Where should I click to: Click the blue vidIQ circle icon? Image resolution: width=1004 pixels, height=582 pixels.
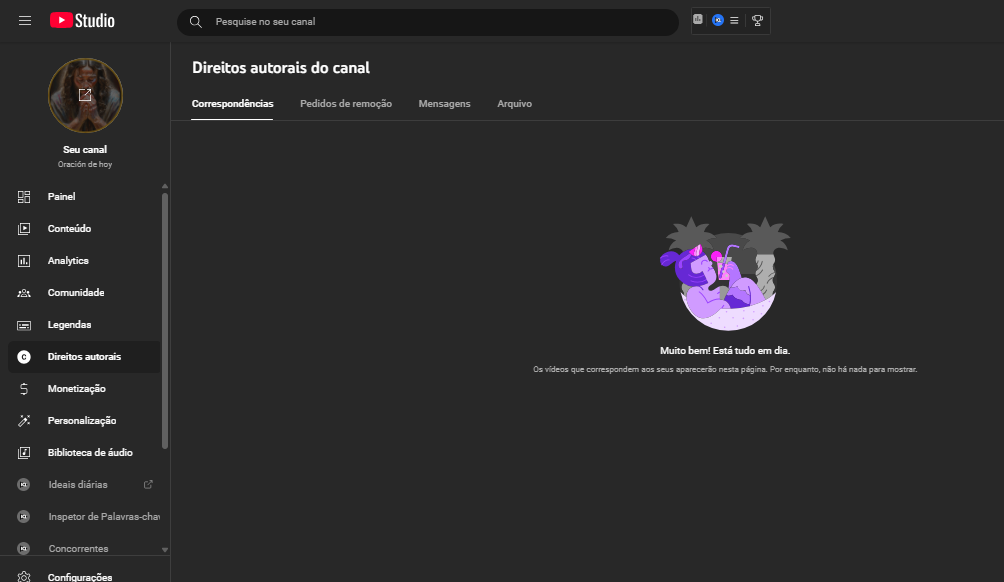718,20
